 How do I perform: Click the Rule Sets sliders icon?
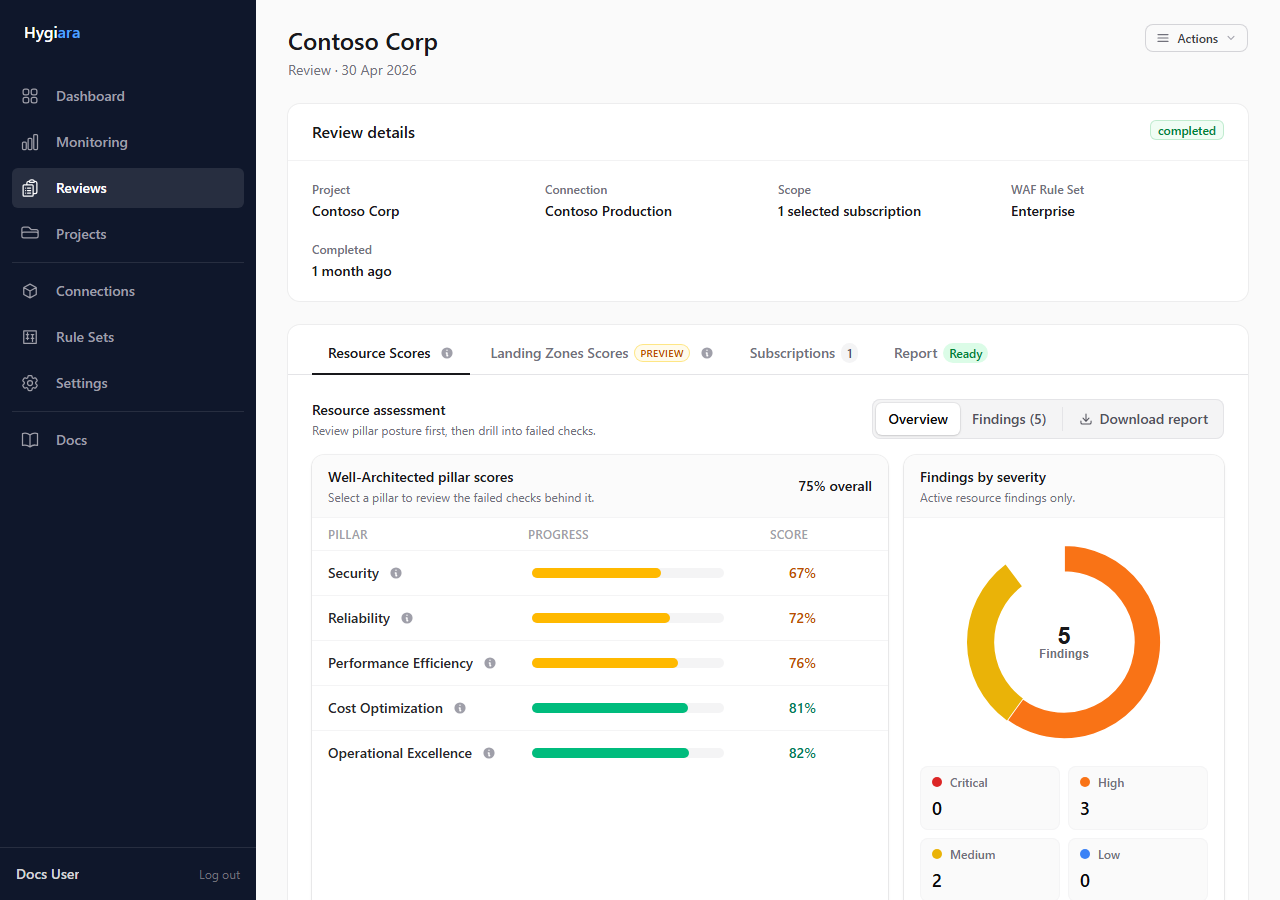pyautogui.click(x=30, y=337)
